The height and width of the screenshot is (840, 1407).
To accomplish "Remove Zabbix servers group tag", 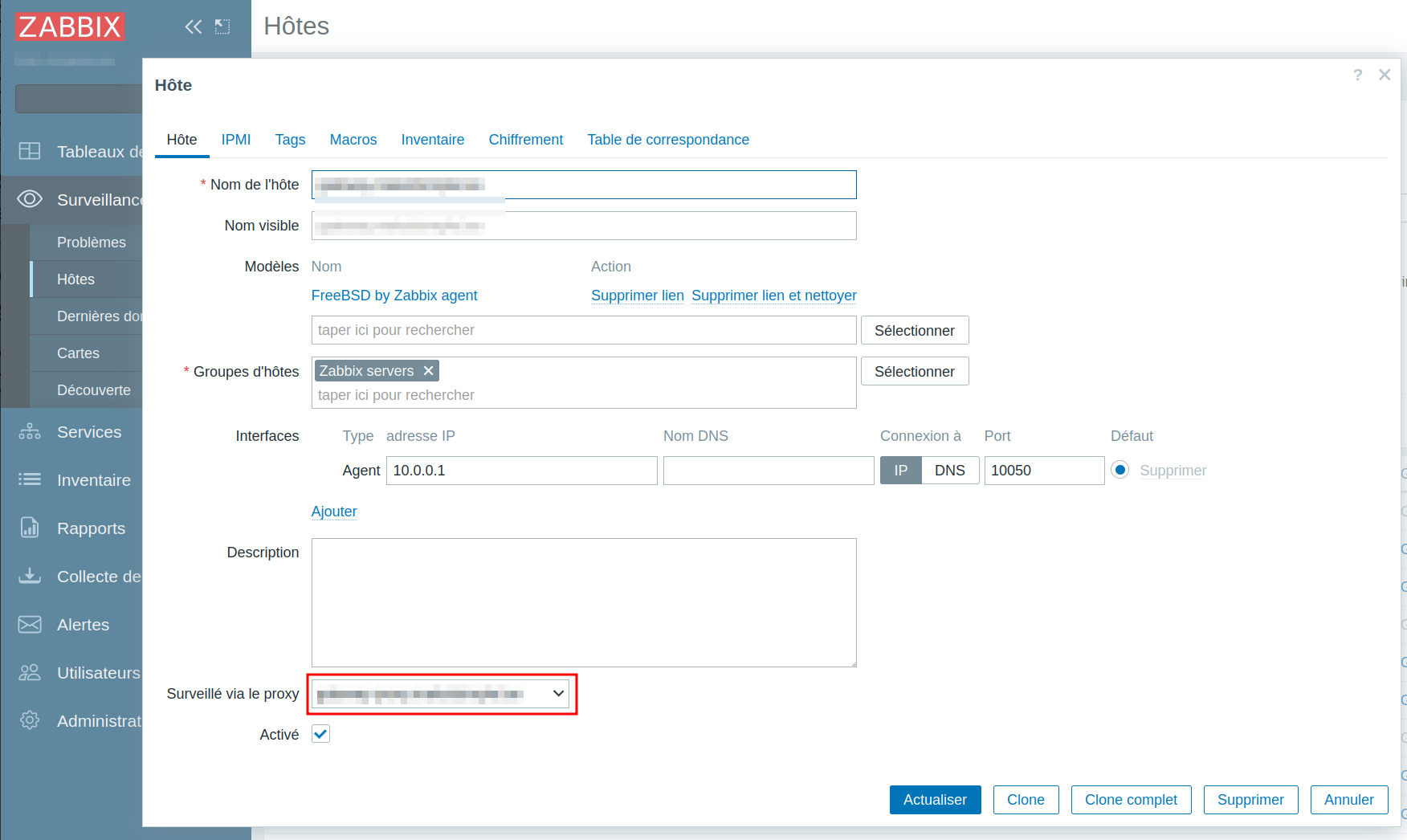I will 429,371.
